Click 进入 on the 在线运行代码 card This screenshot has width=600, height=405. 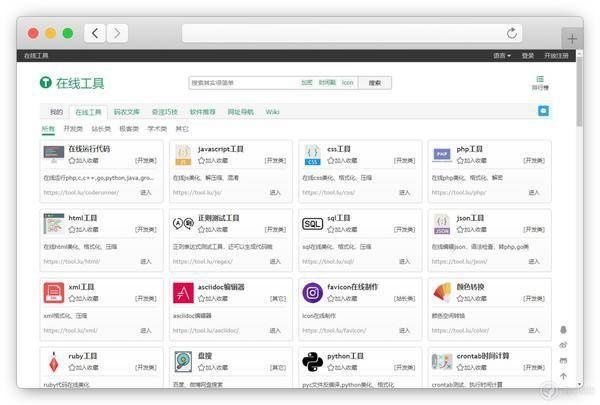click(146, 192)
